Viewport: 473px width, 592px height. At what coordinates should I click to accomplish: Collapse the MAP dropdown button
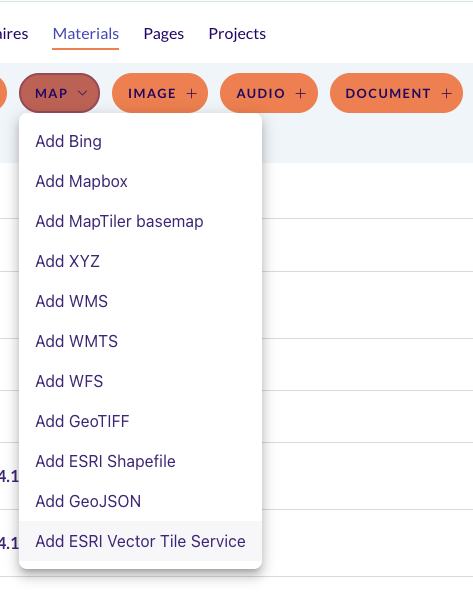tap(60, 93)
